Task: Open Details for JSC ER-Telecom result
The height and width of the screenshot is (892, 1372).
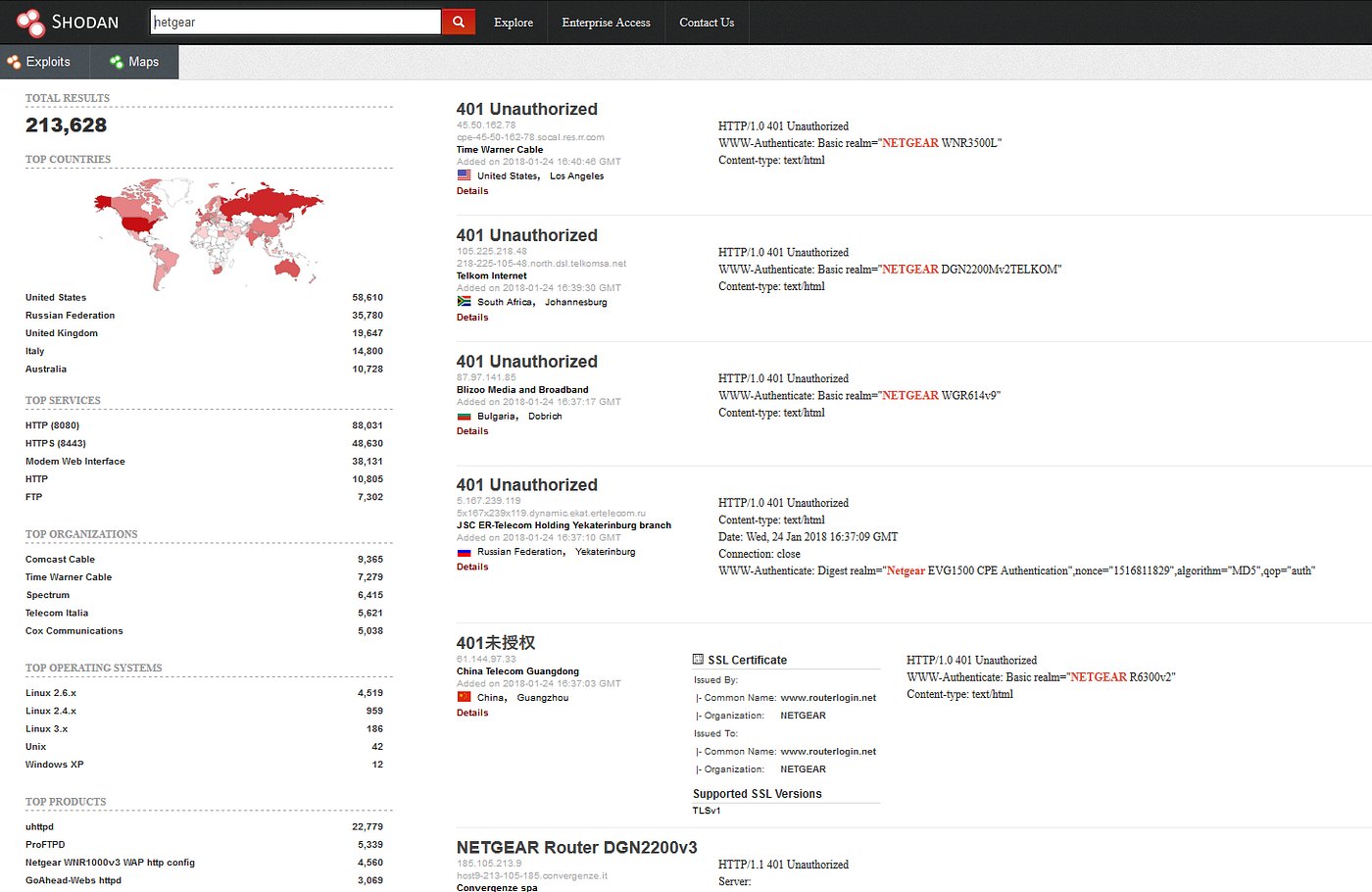Action: click(472, 567)
